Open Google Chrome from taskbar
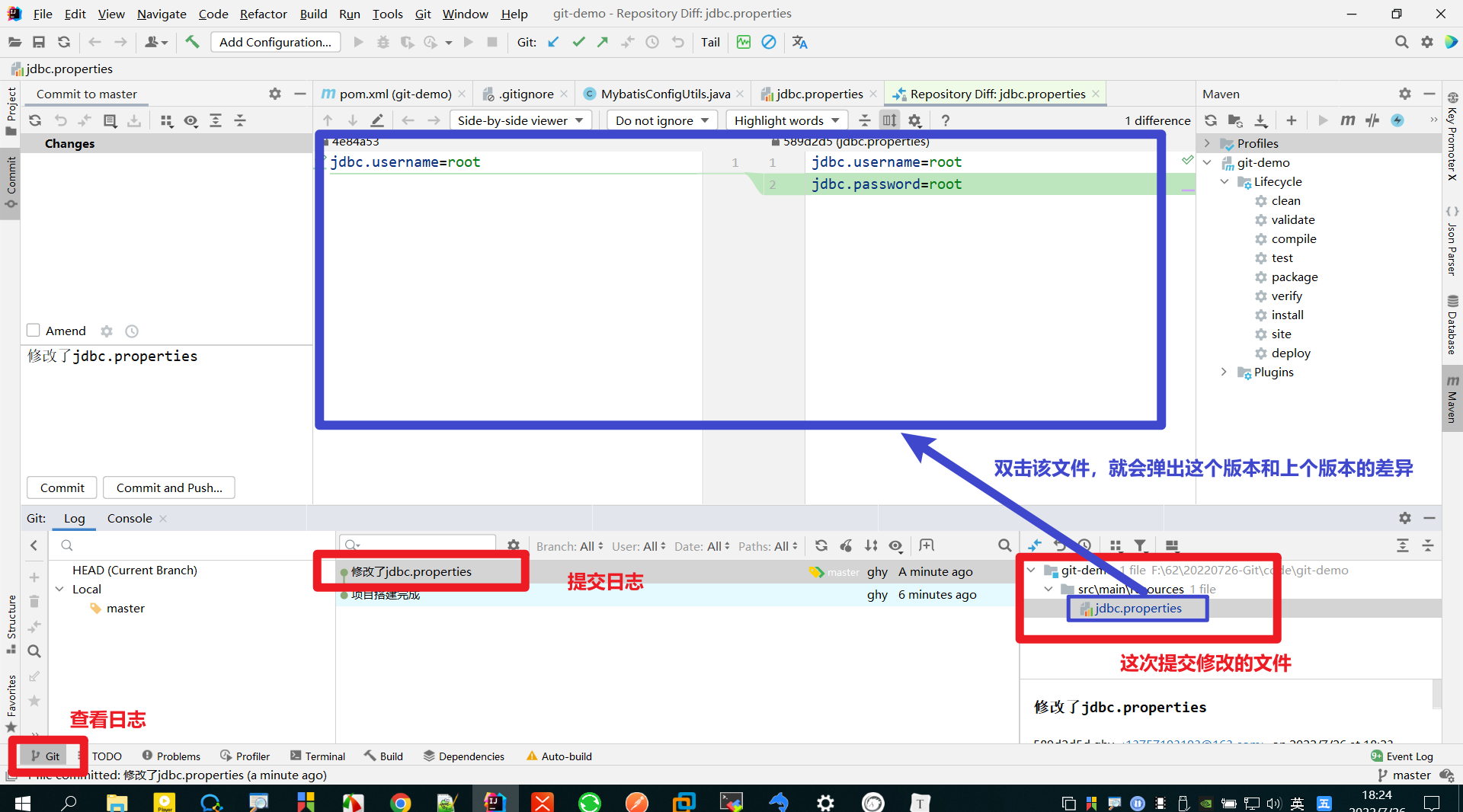This screenshot has width=1463, height=812. [x=400, y=802]
